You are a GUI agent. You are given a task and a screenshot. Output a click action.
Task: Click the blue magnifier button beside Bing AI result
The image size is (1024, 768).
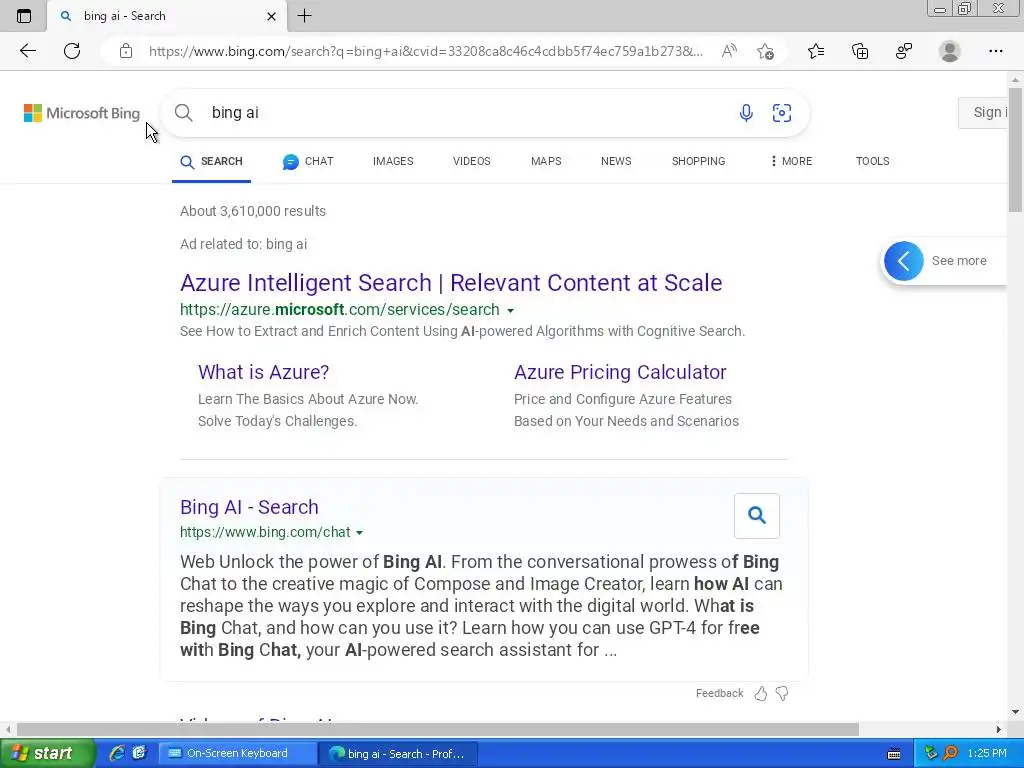[757, 515]
